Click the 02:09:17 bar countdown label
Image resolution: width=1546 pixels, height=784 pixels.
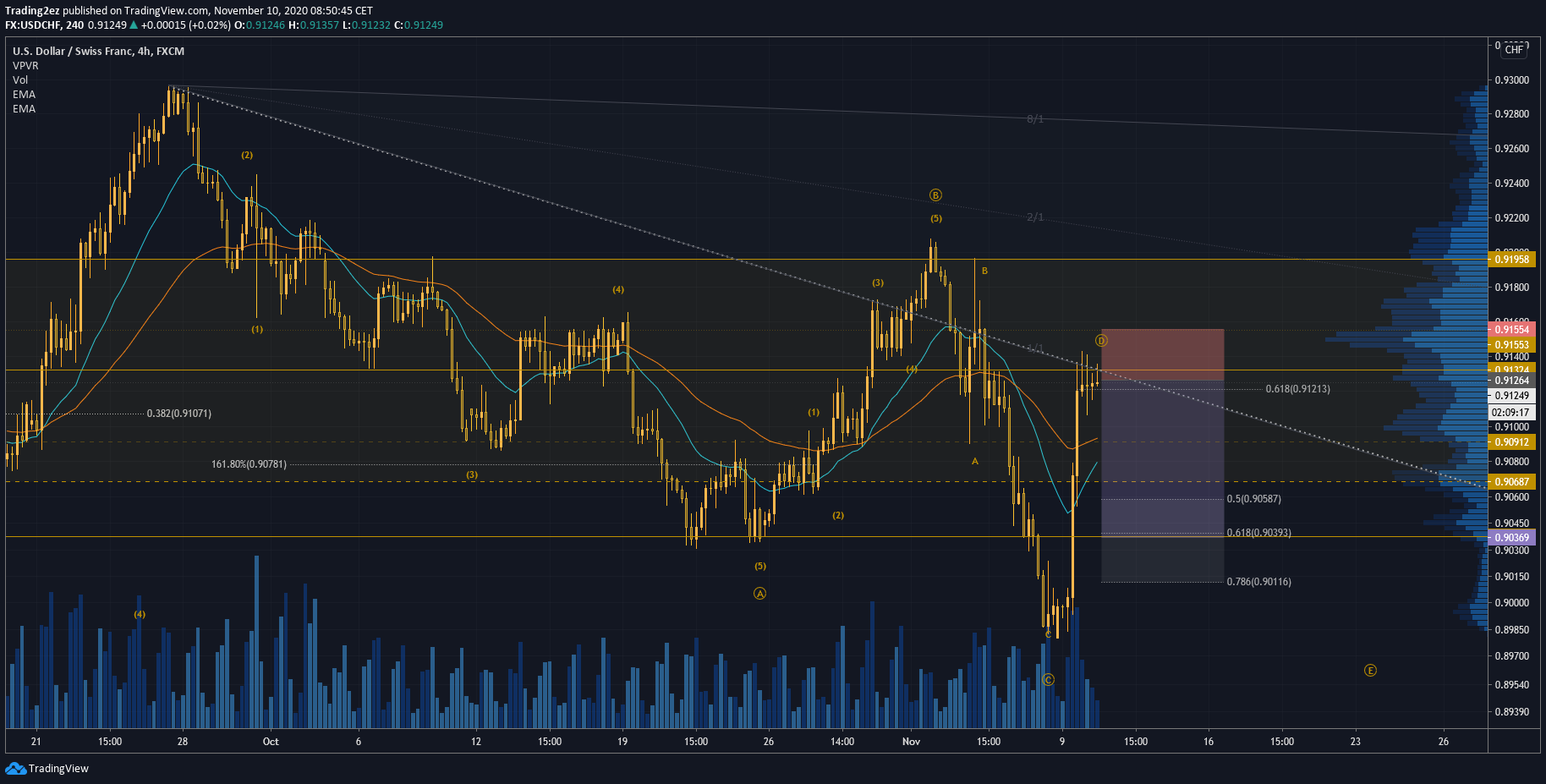(x=1511, y=413)
